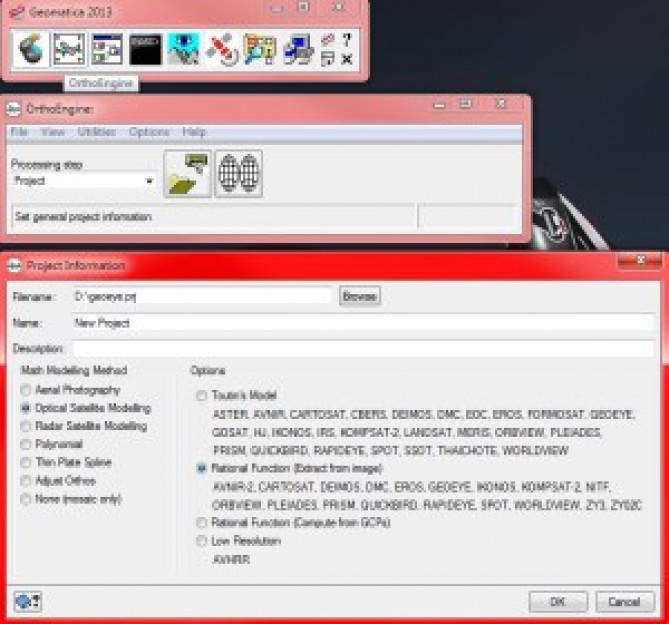
Task: Click the globe help icon in Project Information
Action: pos(28,602)
